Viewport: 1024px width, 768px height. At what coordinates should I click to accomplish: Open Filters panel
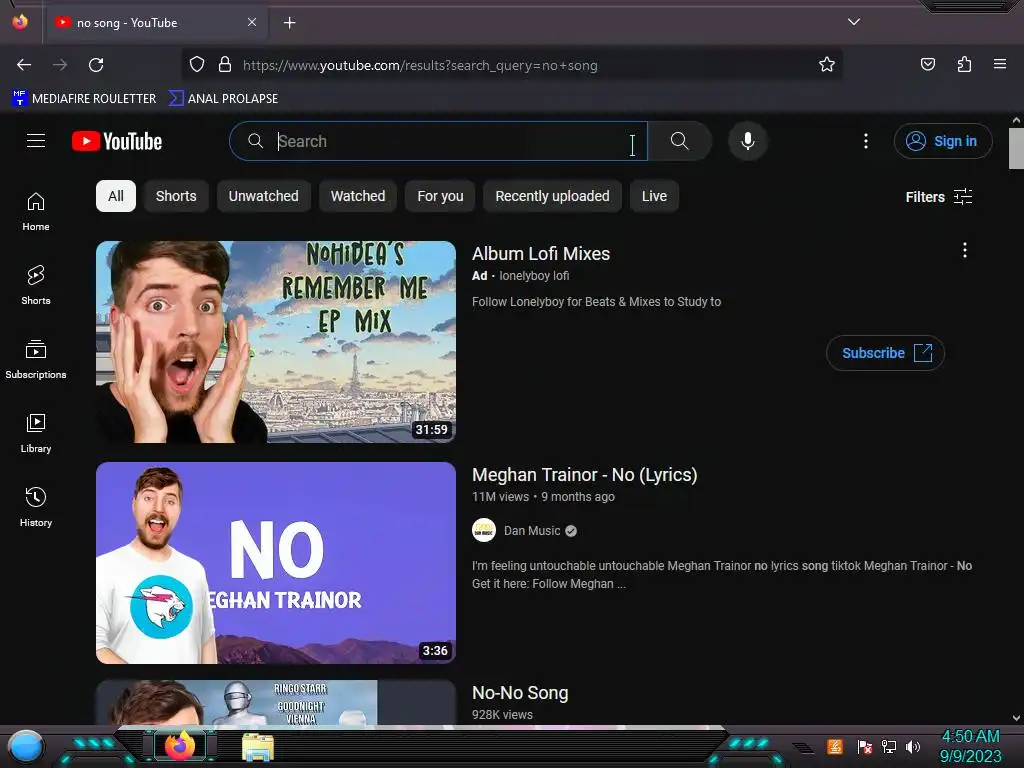click(x=938, y=197)
